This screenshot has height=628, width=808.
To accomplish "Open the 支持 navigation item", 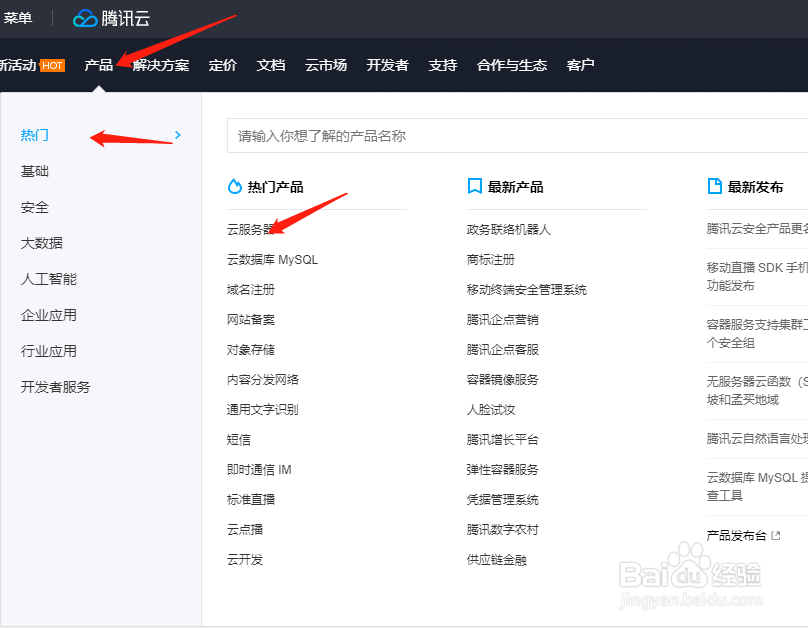I will [443, 65].
